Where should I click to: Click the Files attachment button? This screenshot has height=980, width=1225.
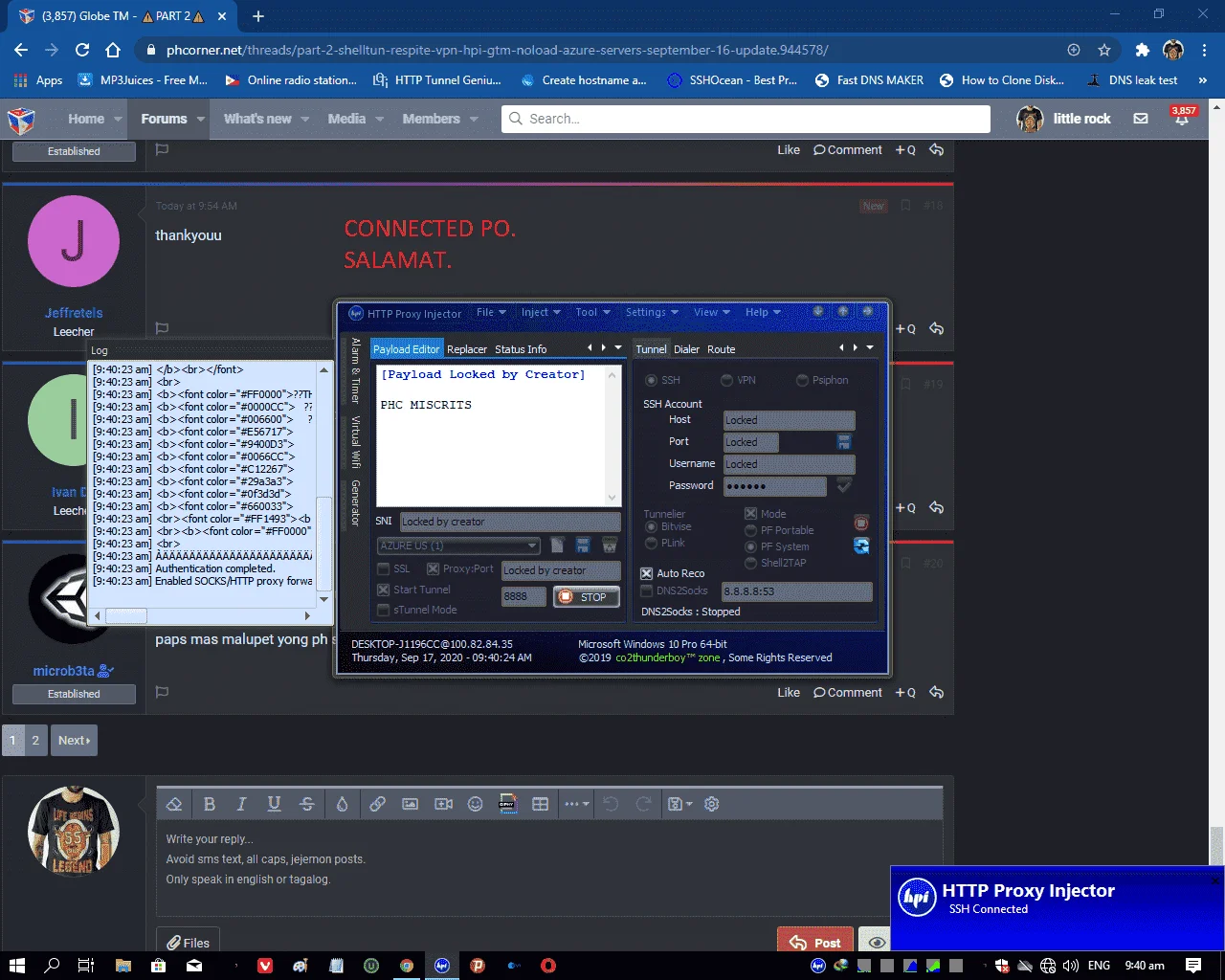point(188,943)
